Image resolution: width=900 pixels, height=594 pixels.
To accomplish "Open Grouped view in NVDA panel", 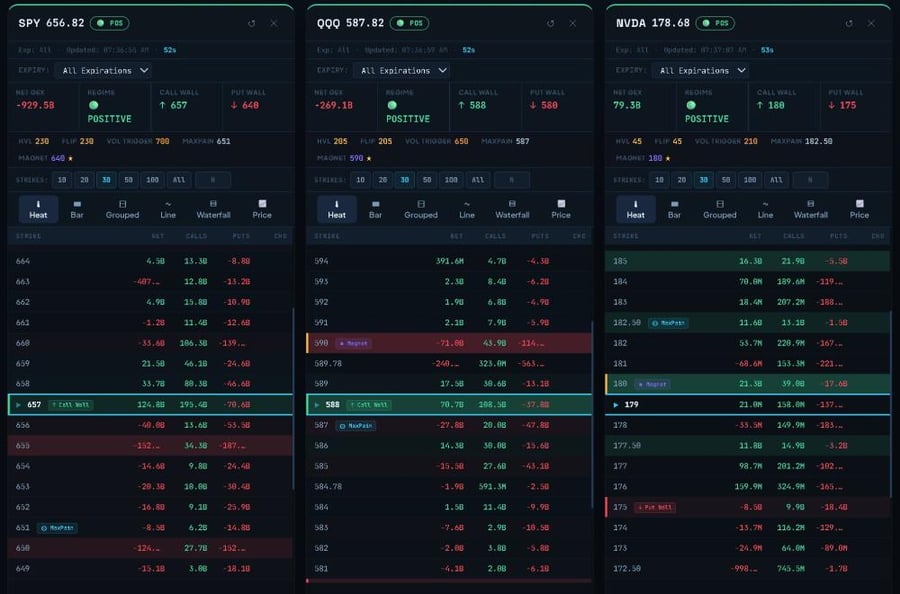I will 720,209.
